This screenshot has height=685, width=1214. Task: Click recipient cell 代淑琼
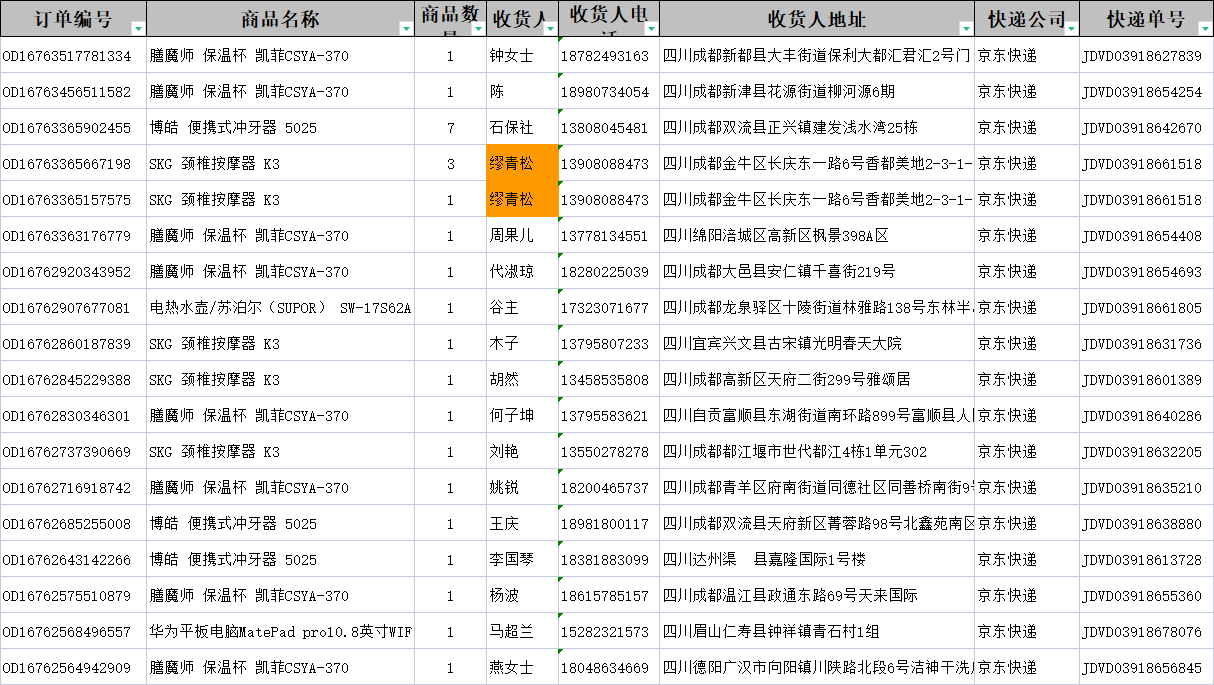tap(522, 271)
